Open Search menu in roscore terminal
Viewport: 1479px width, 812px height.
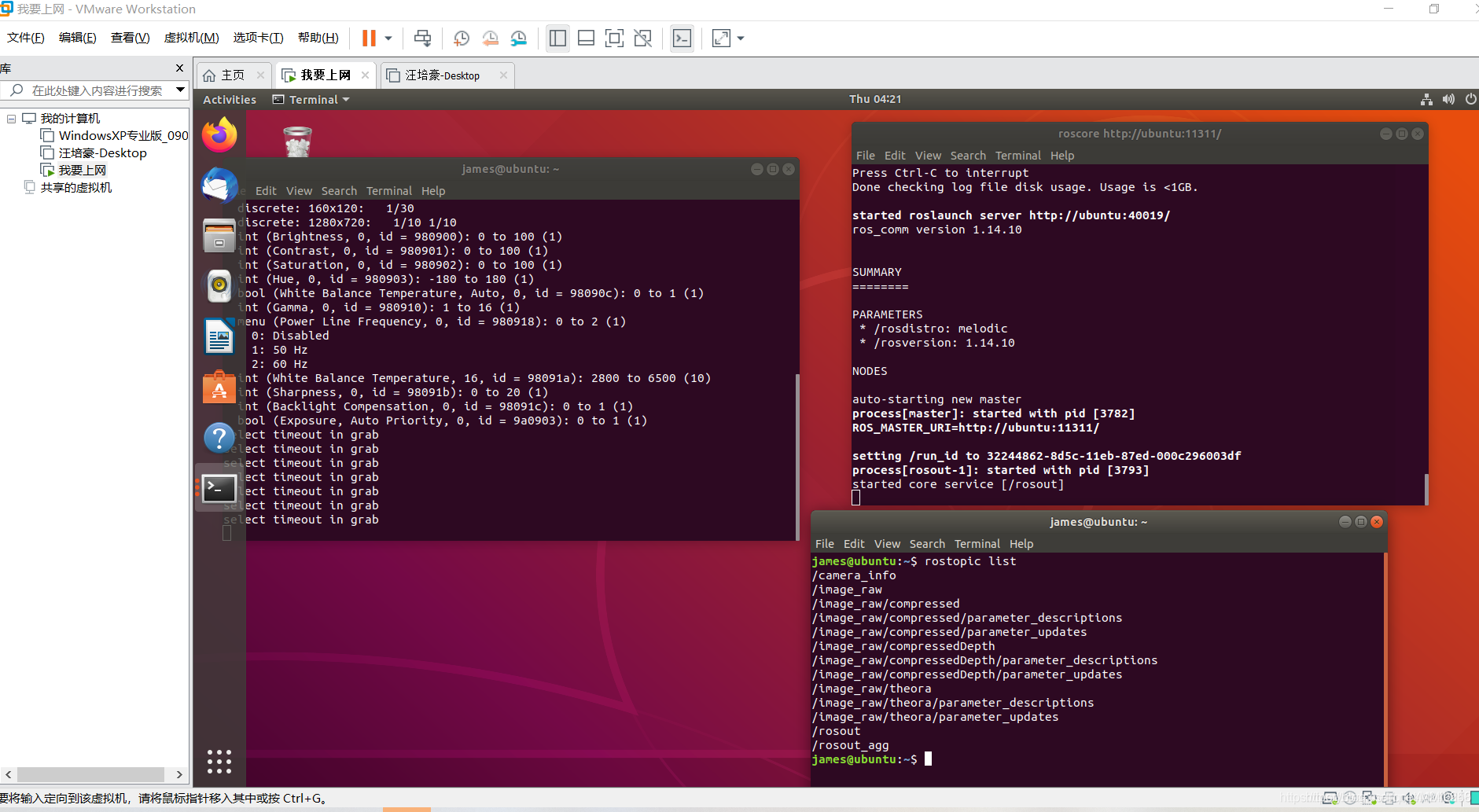[x=968, y=156]
